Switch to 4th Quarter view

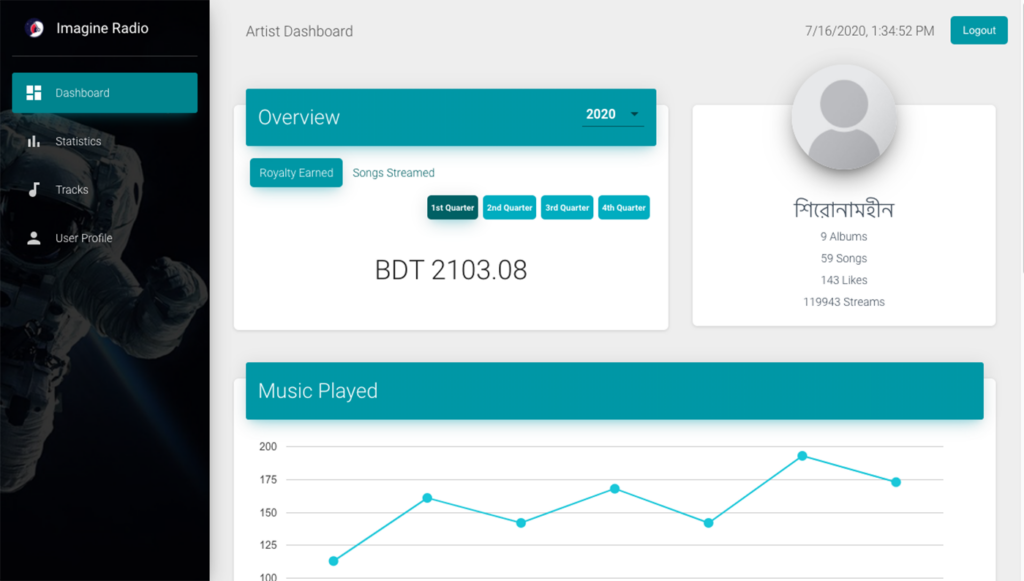624,208
